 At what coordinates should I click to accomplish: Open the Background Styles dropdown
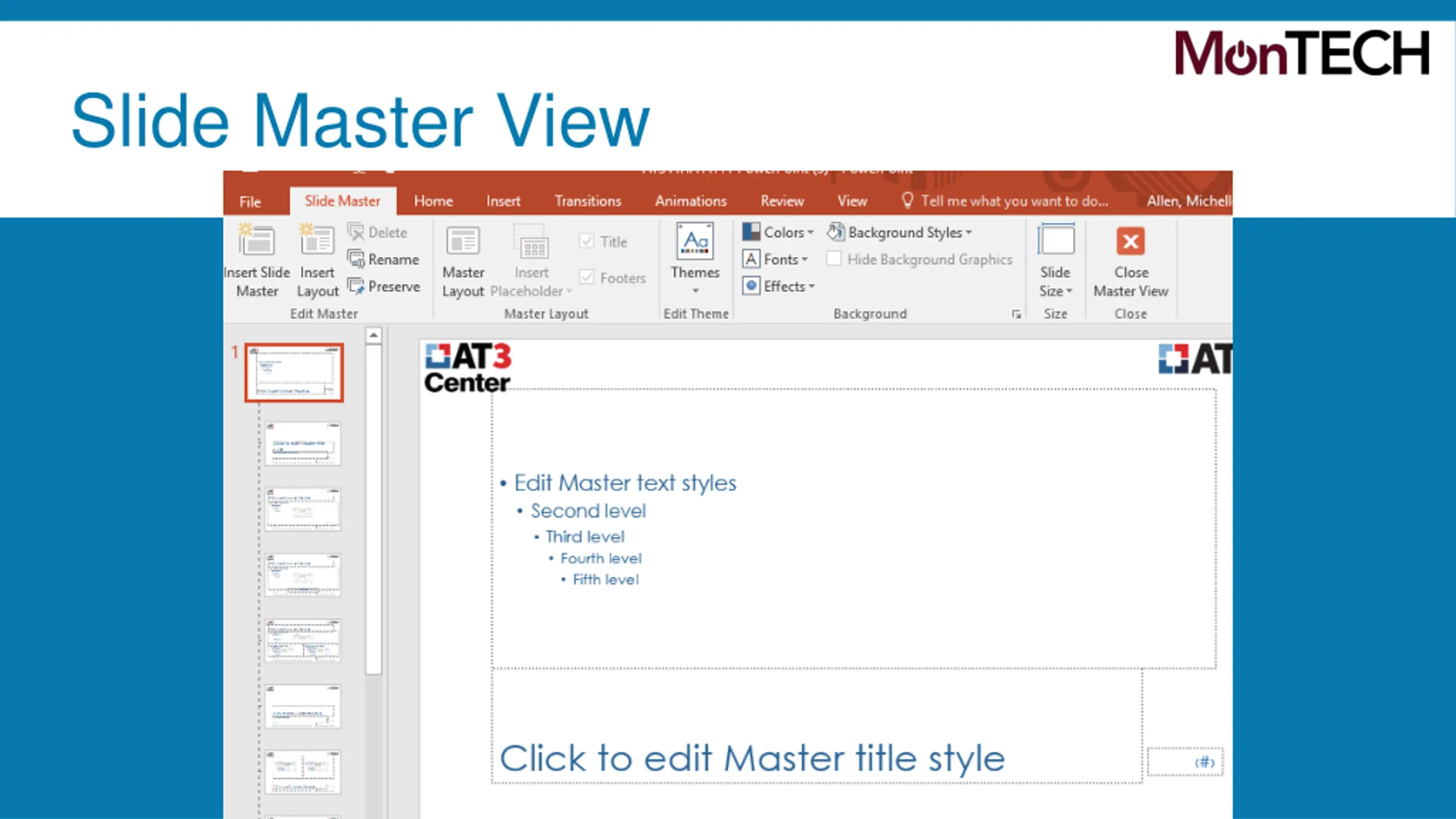pos(900,232)
